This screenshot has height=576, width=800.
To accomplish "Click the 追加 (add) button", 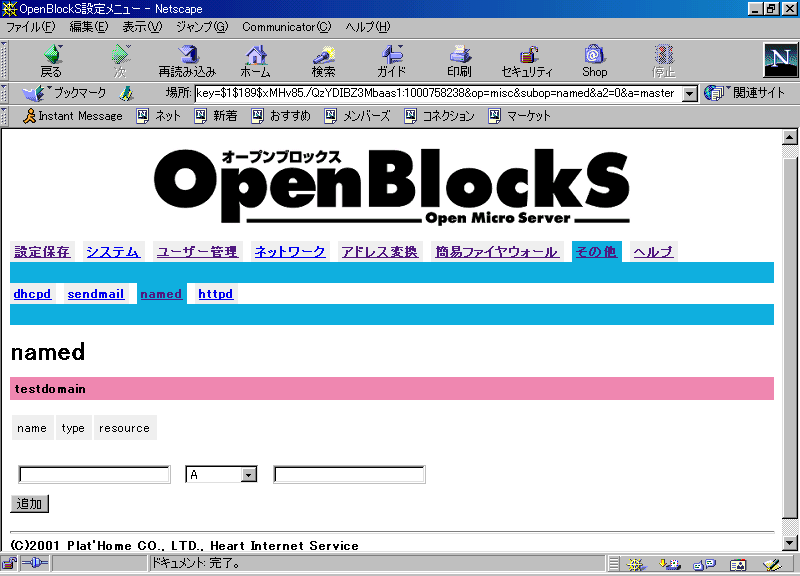I will 30,504.
